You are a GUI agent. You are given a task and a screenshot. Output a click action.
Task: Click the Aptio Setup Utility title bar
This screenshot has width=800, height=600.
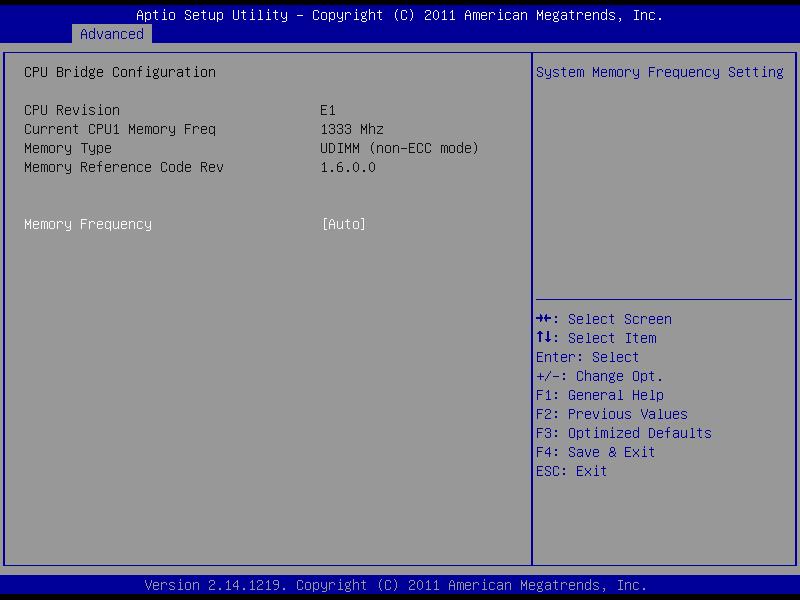(x=400, y=15)
